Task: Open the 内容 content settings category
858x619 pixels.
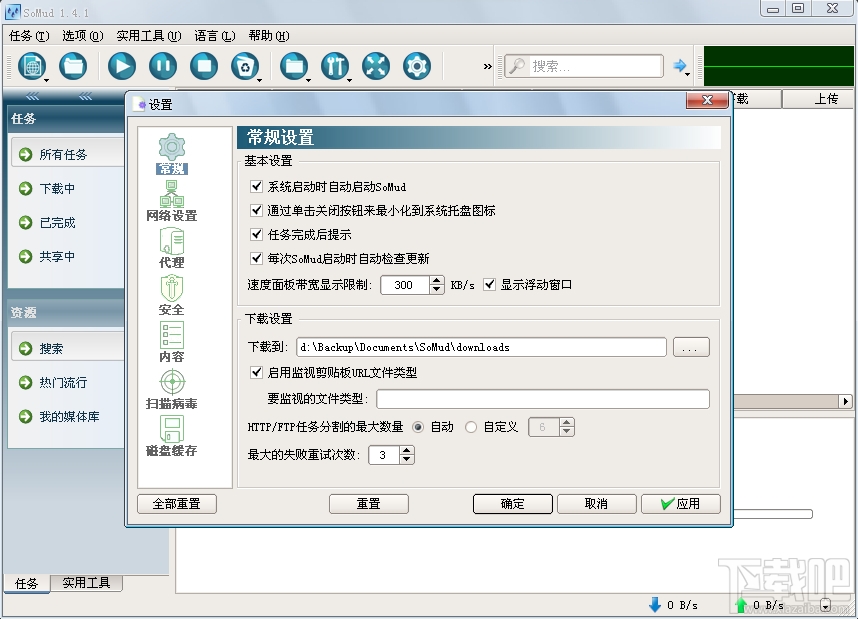Action: 172,342
